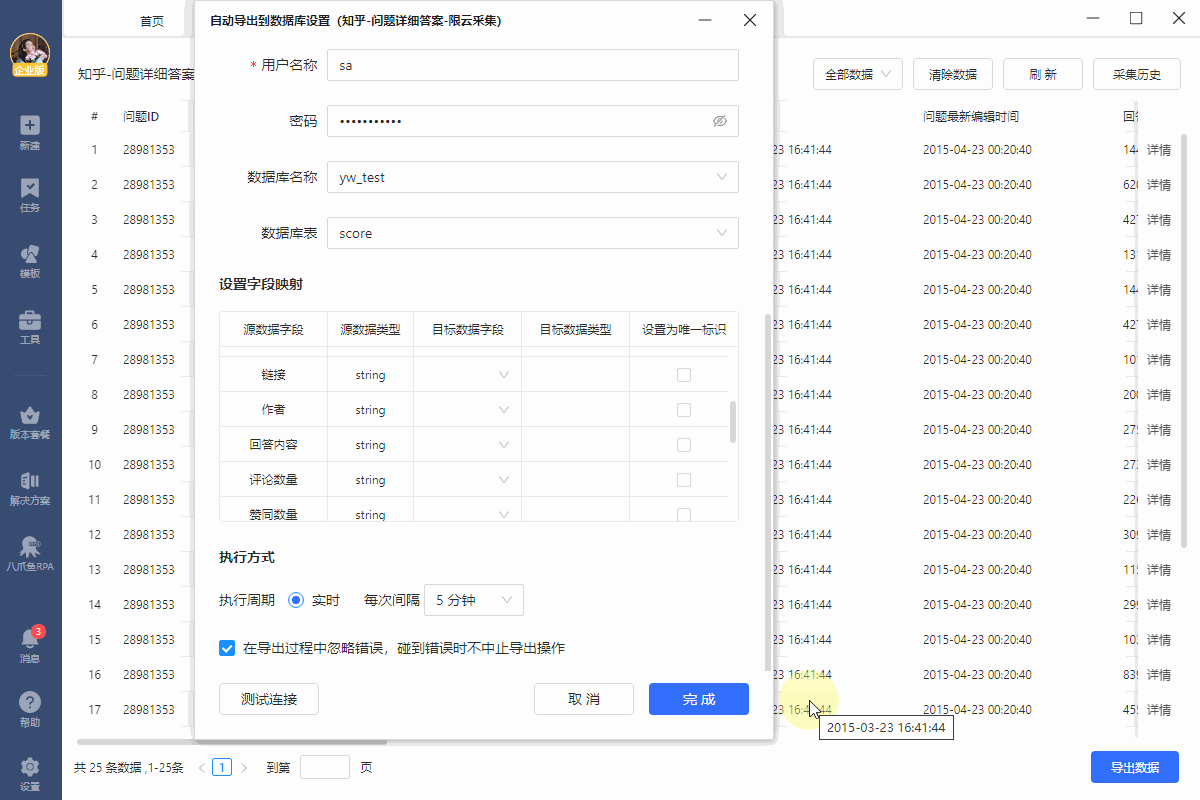Open the 数据库表 score dropdown
This screenshot has width=1200, height=800.
point(532,233)
